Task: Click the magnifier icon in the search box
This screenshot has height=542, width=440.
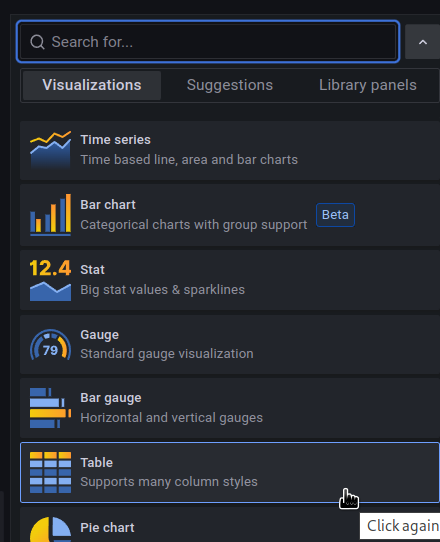Action: tap(37, 42)
